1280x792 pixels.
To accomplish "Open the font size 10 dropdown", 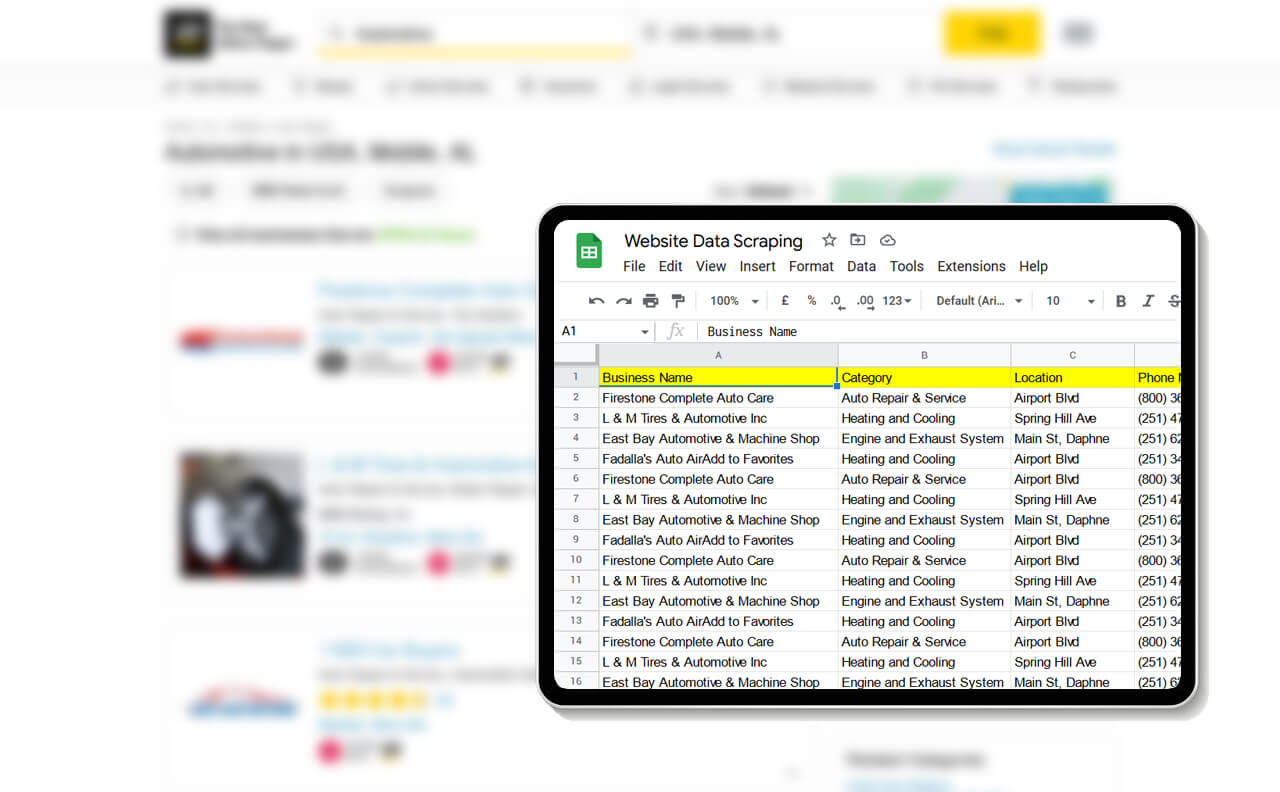I will point(1070,301).
